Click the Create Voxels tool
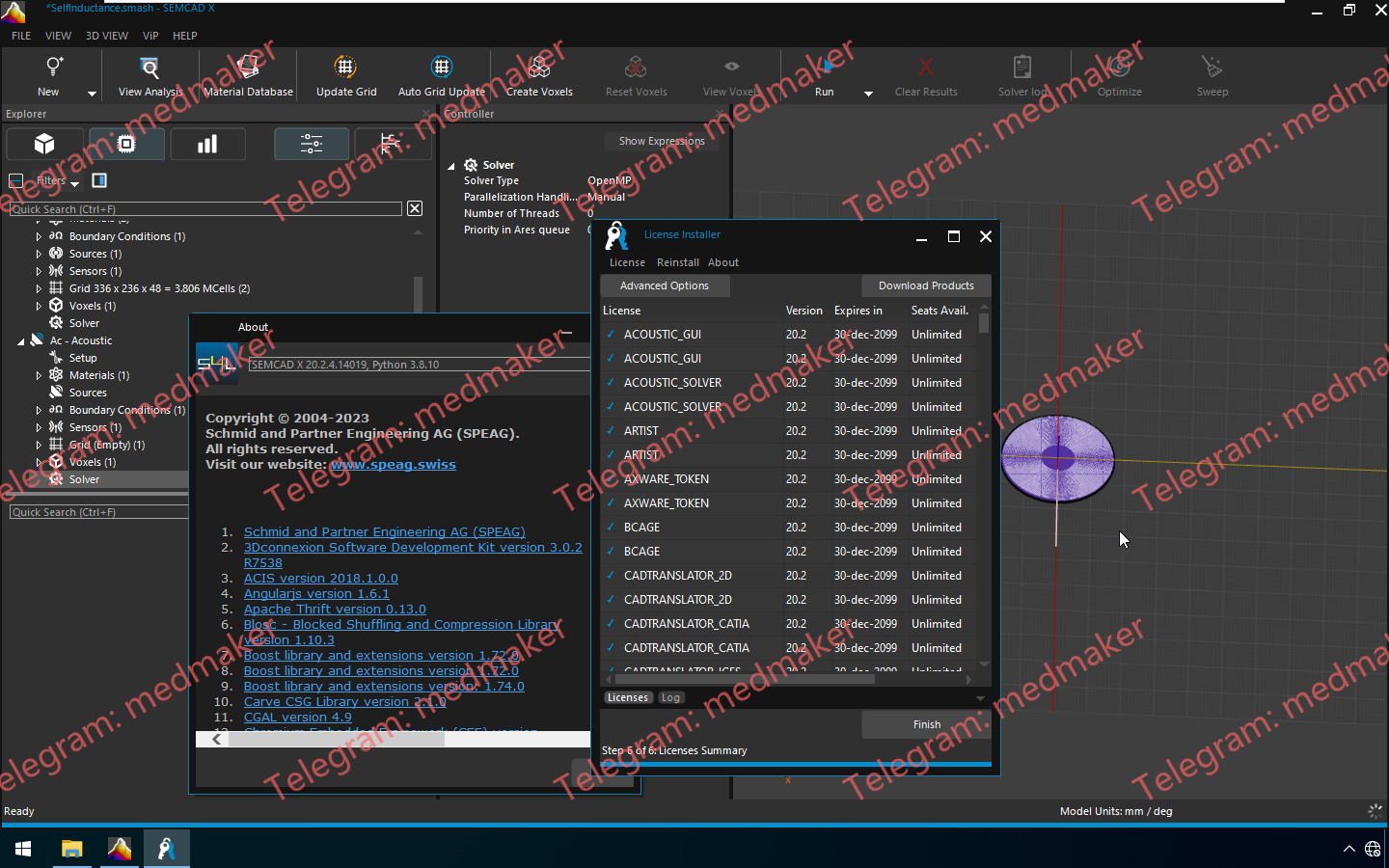This screenshot has width=1389, height=868. point(539,68)
